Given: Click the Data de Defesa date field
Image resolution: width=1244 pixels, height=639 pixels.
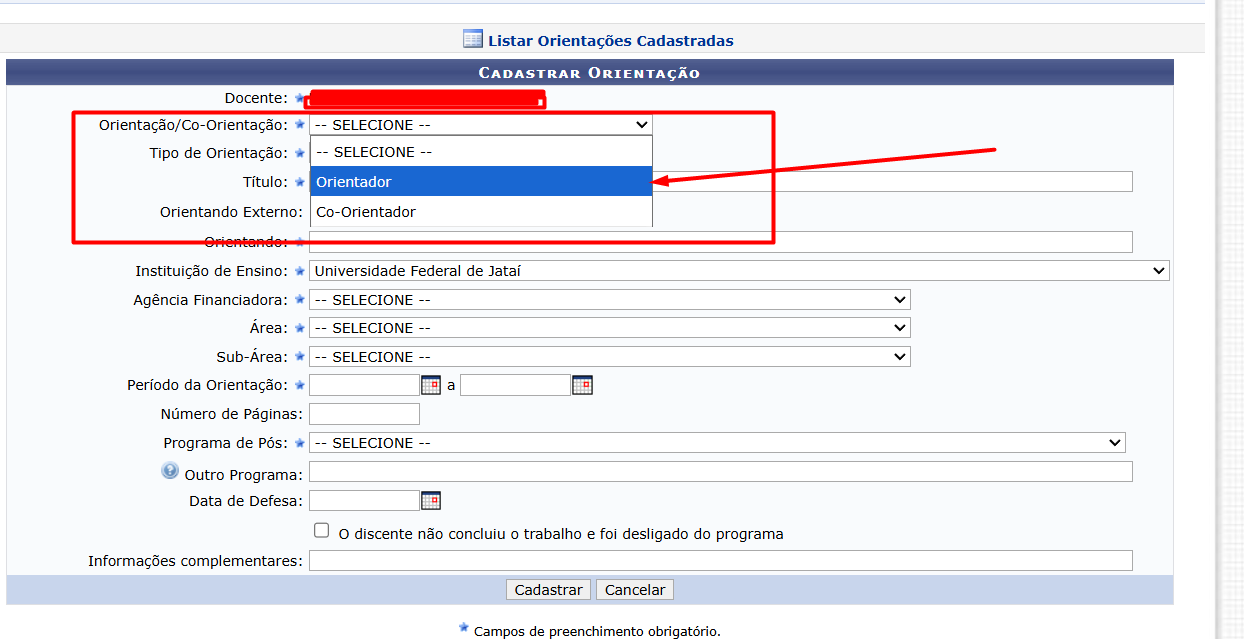Looking at the screenshot, I should coord(364,500).
